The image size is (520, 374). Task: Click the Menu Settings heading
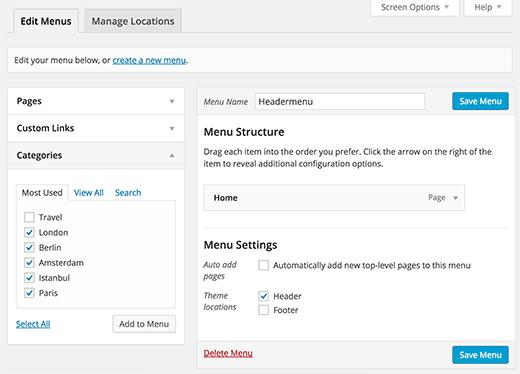(x=240, y=245)
